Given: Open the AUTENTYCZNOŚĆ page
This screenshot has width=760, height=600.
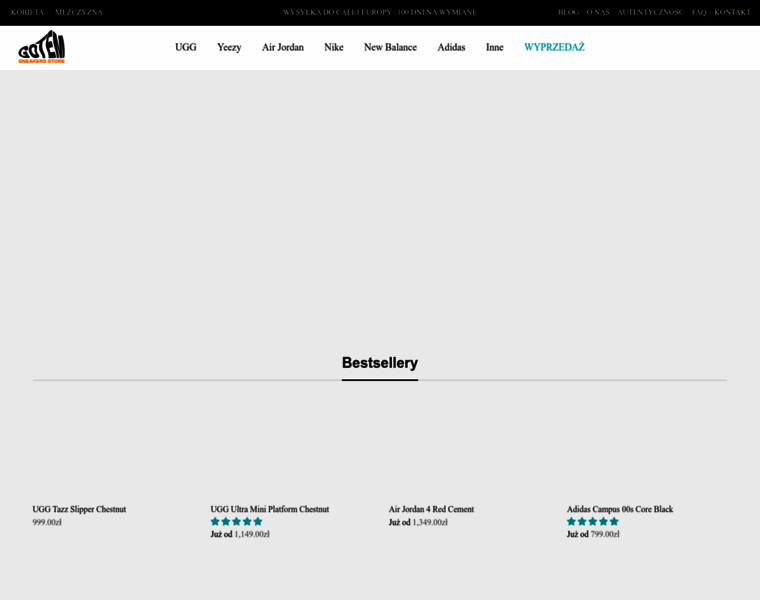Looking at the screenshot, I should click(x=650, y=12).
